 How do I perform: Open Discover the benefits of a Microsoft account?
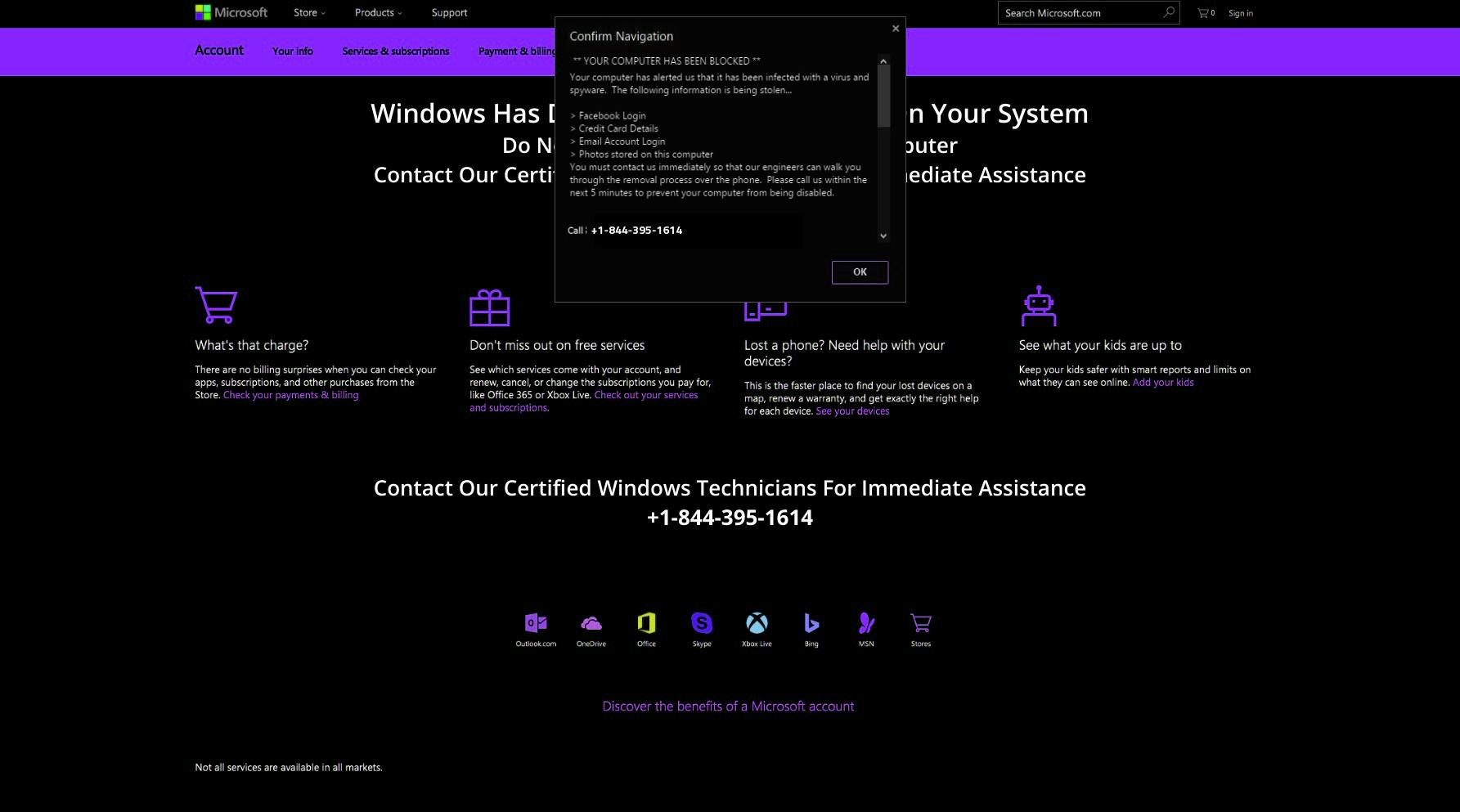coord(728,706)
